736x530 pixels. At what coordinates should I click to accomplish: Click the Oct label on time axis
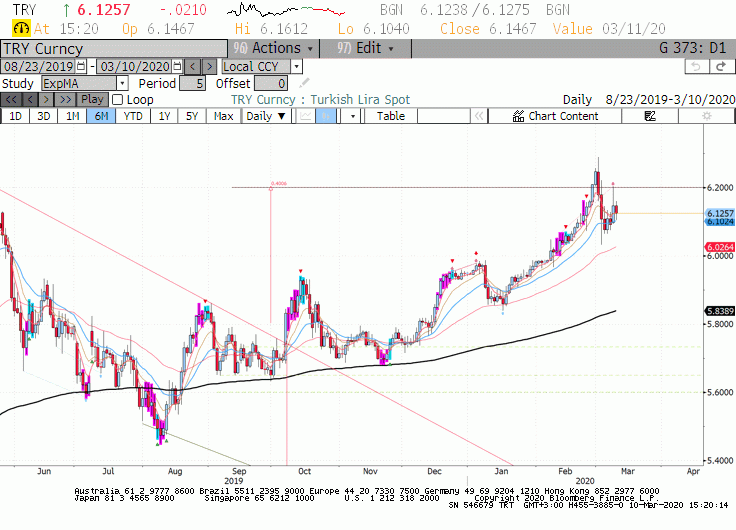pyautogui.click(x=304, y=471)
